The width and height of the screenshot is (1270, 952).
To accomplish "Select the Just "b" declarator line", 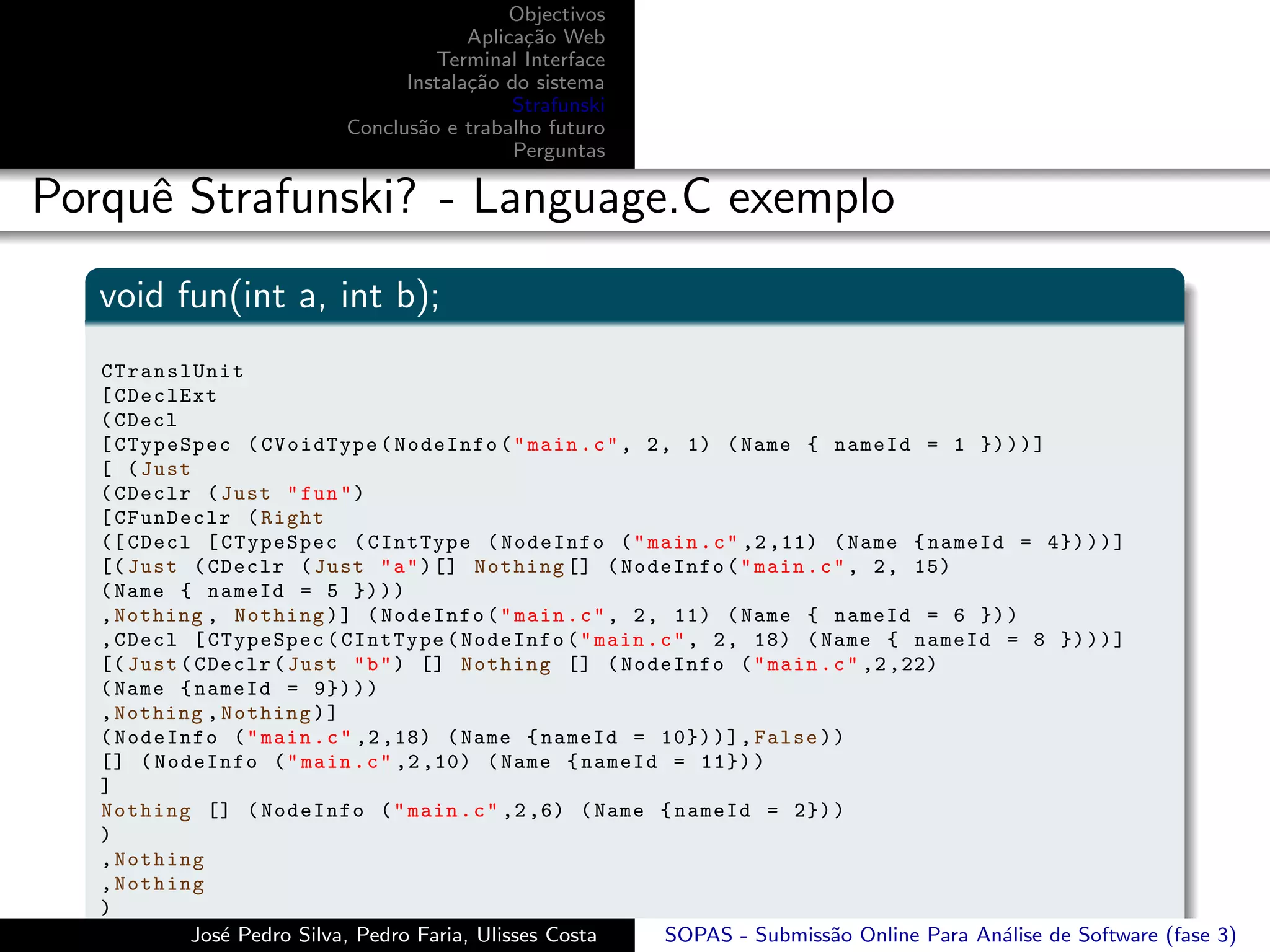I will pyautogui.click(x=518, y=664).
